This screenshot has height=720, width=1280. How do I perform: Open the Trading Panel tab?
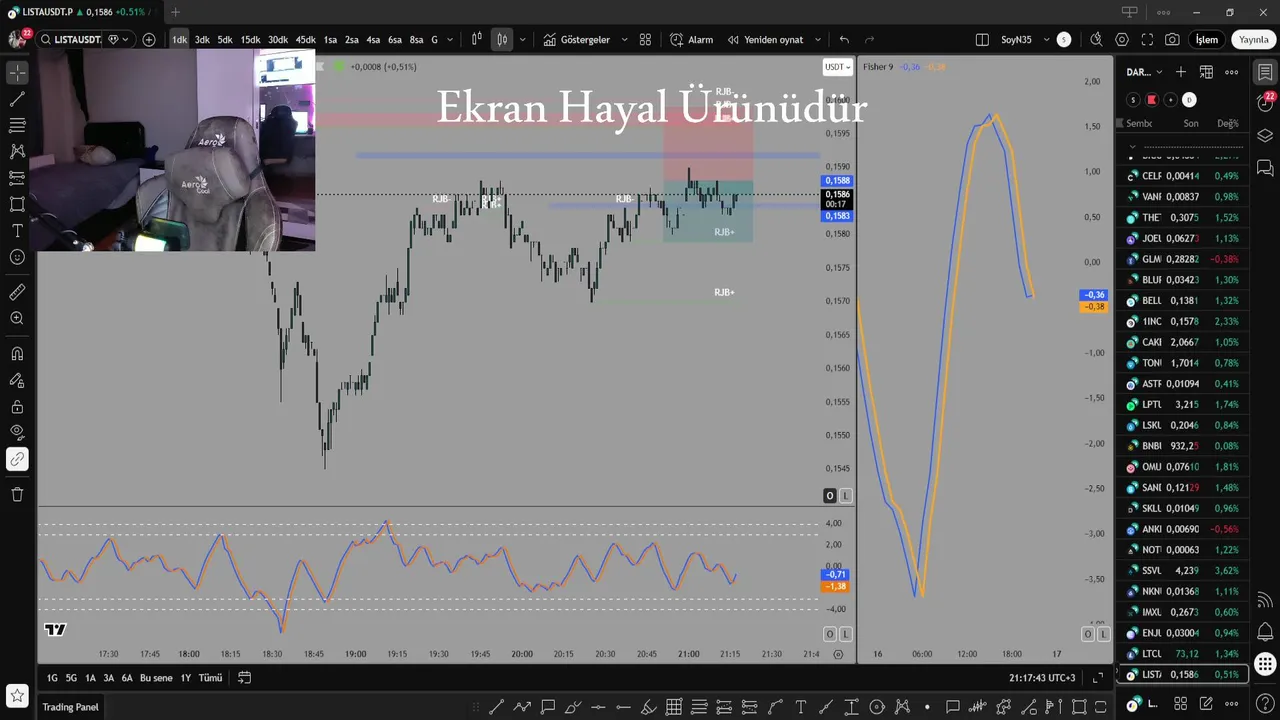click(71, 707)
